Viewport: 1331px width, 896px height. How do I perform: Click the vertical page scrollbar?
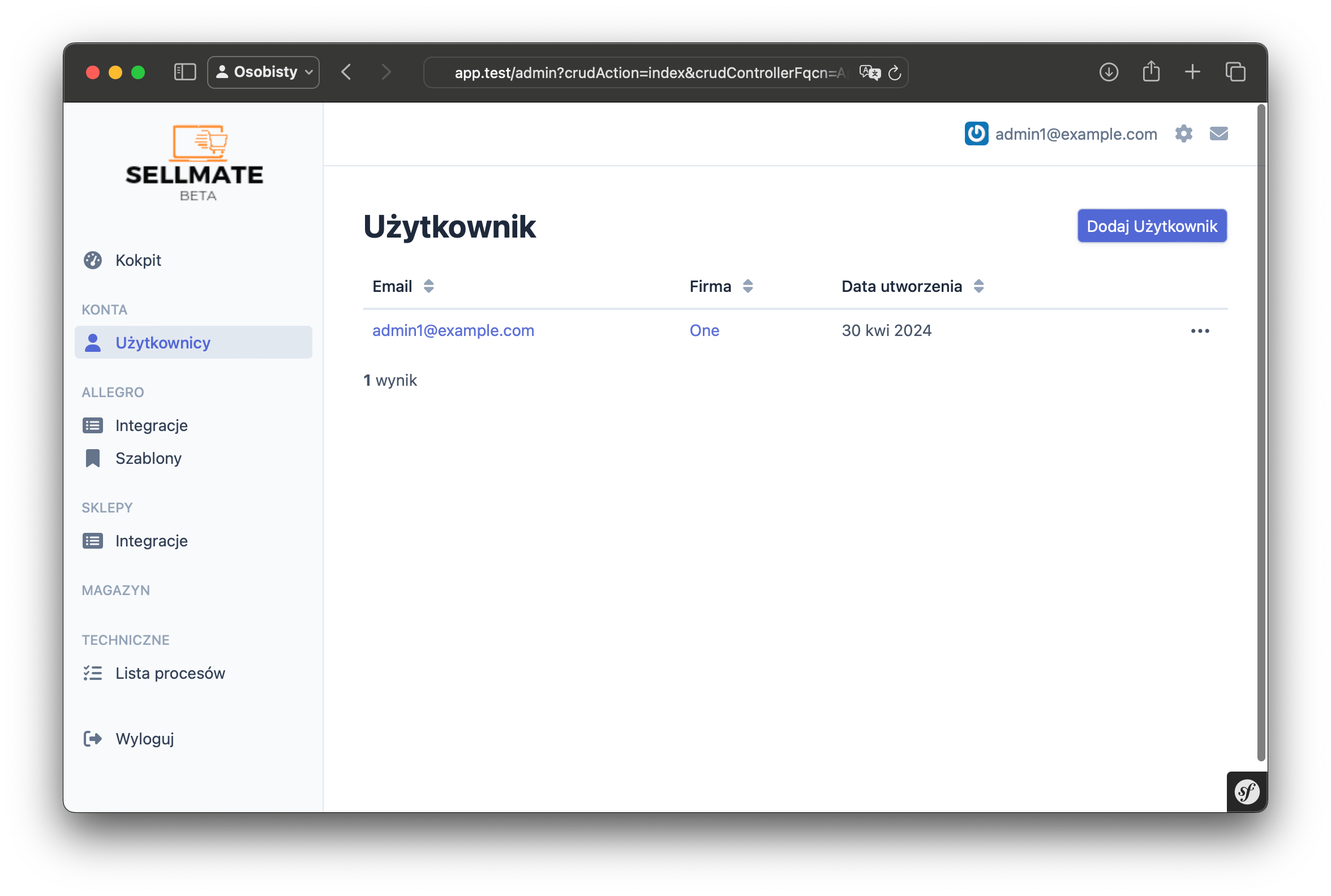(x=1261, y=432)
